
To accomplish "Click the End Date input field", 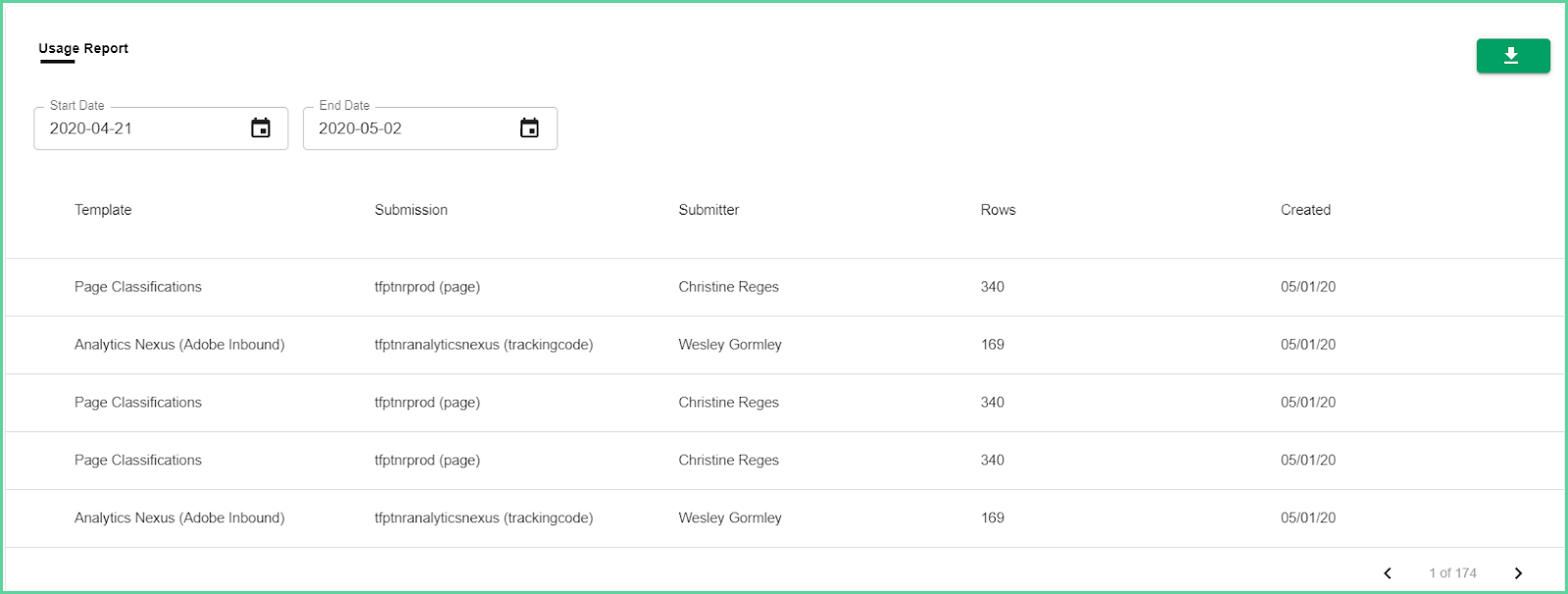I will [430, 128].
